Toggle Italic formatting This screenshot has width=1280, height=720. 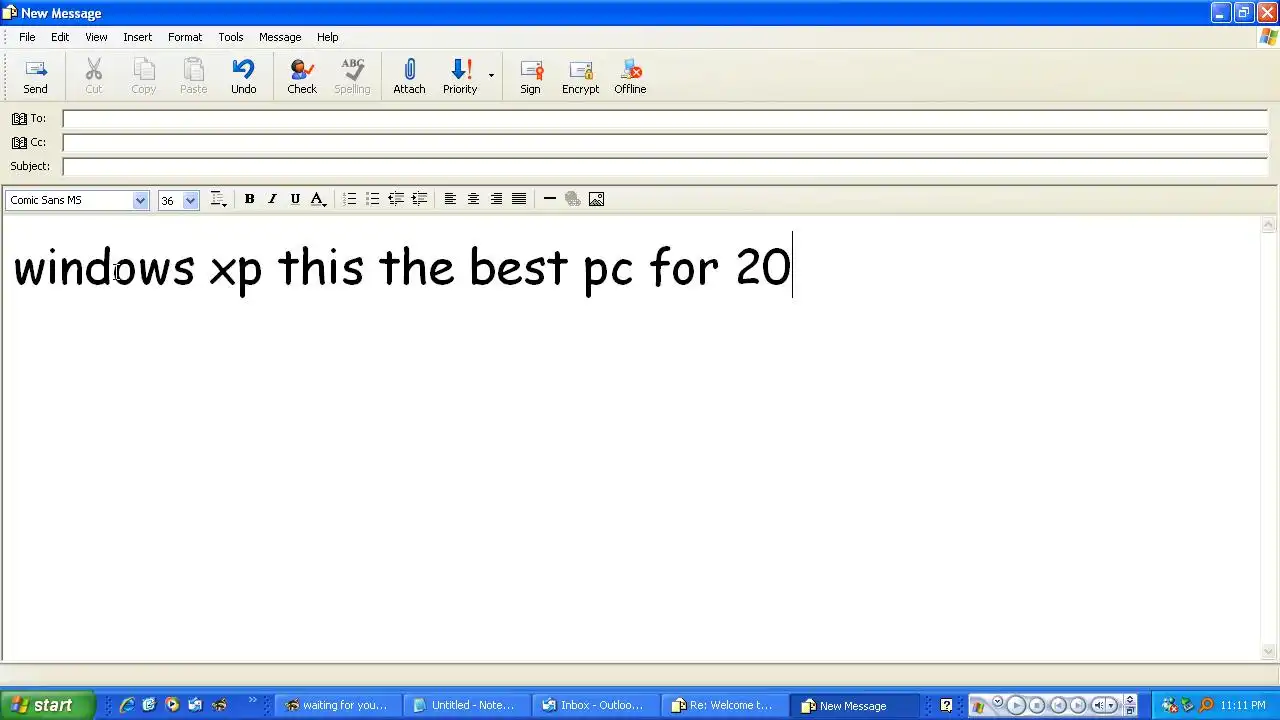coord(272,199)
